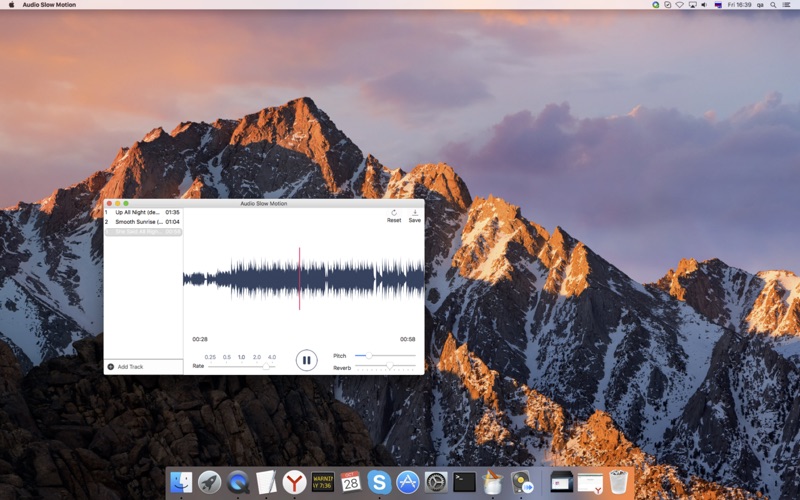
Task: Open the Audio Slow Motion menu
Action: click(49, 5)
